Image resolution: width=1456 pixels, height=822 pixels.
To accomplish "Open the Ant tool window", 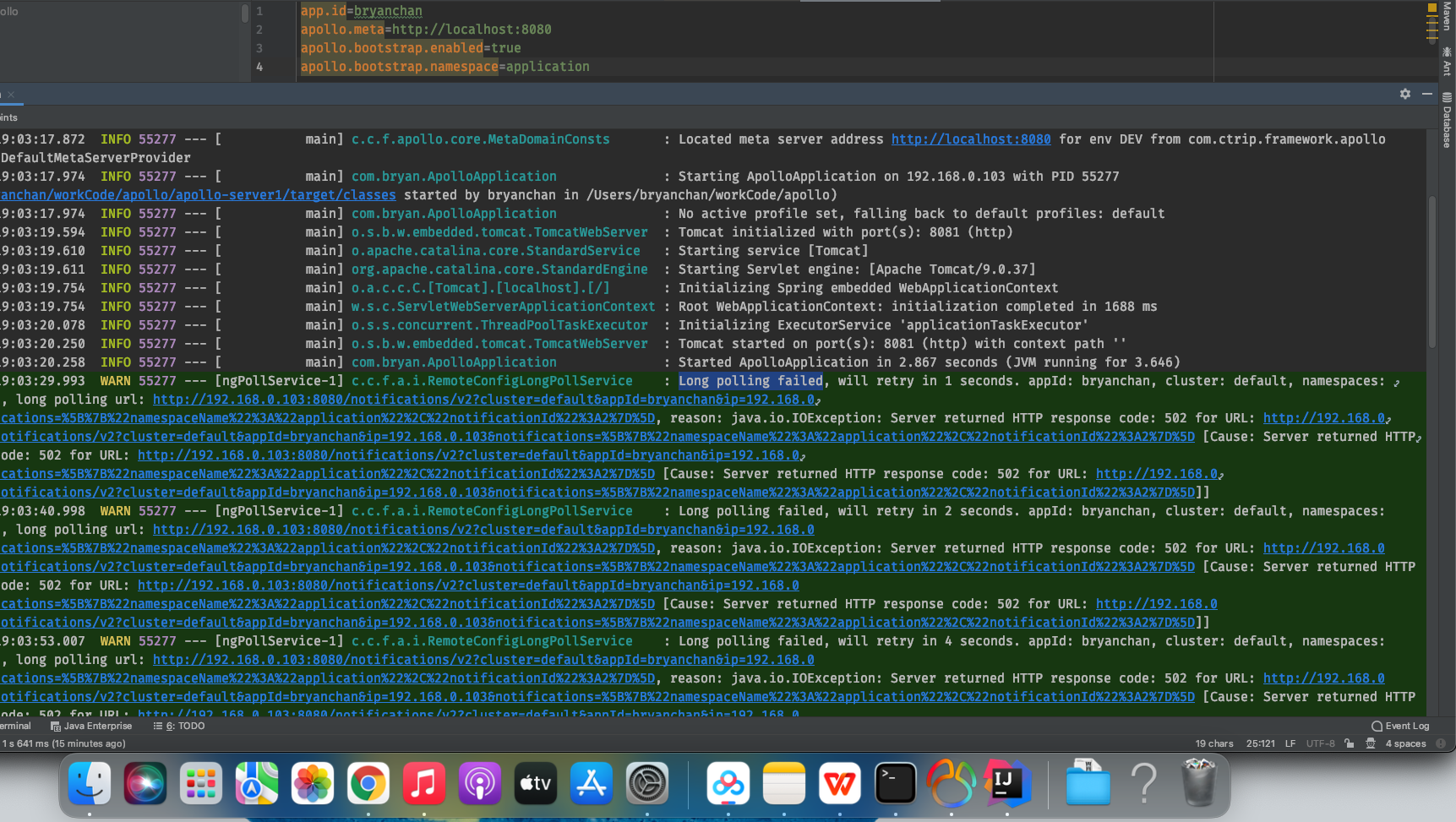I will (x=1448, y=51).
